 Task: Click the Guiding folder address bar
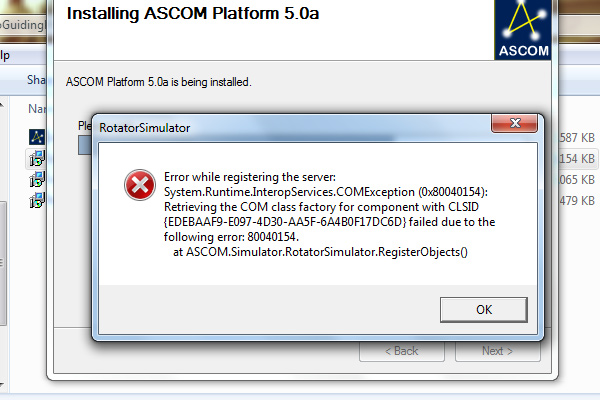[x=23, y=25]
